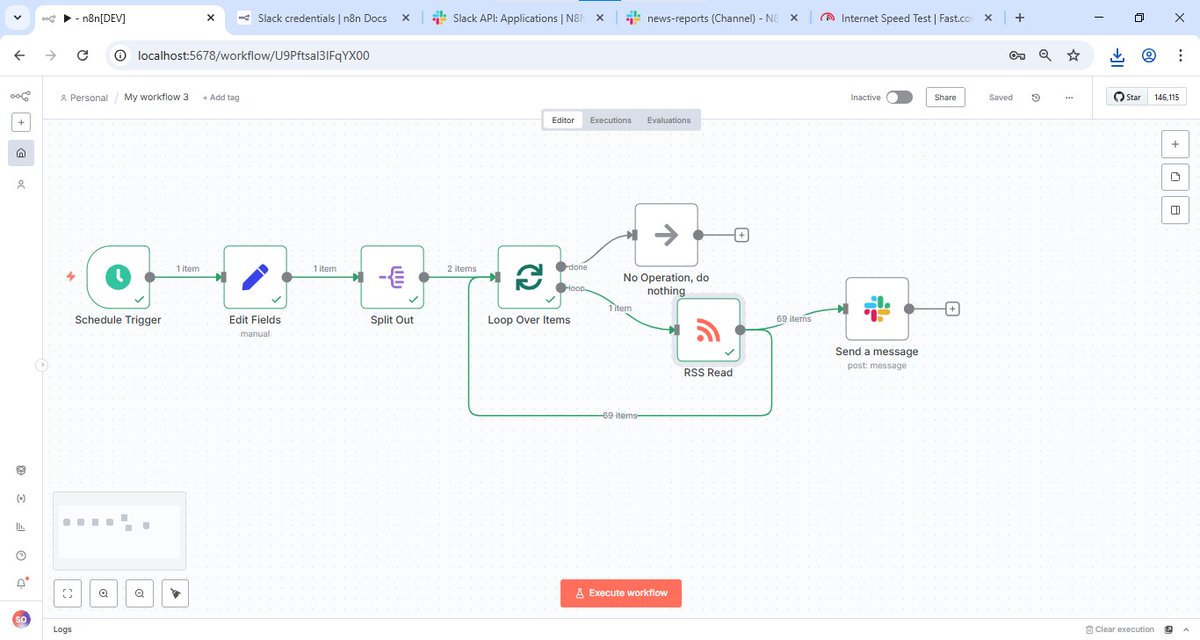Image resolution: width=1200 pixels, height=640 pixels.
Task: Zoom in on the canvas
Action: click(104, 593)
